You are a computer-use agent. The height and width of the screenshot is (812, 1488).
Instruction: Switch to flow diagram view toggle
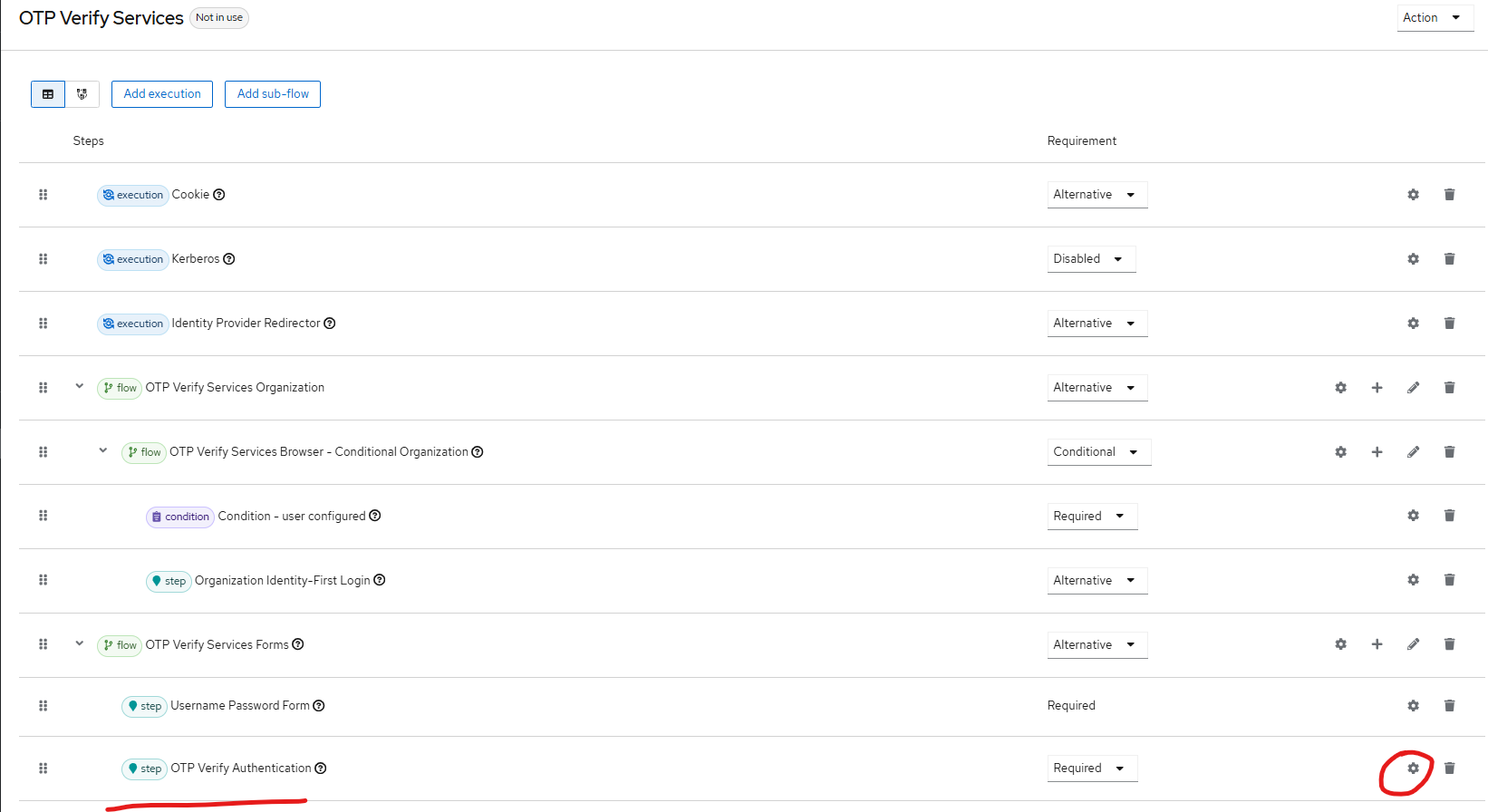click(82, 94)
